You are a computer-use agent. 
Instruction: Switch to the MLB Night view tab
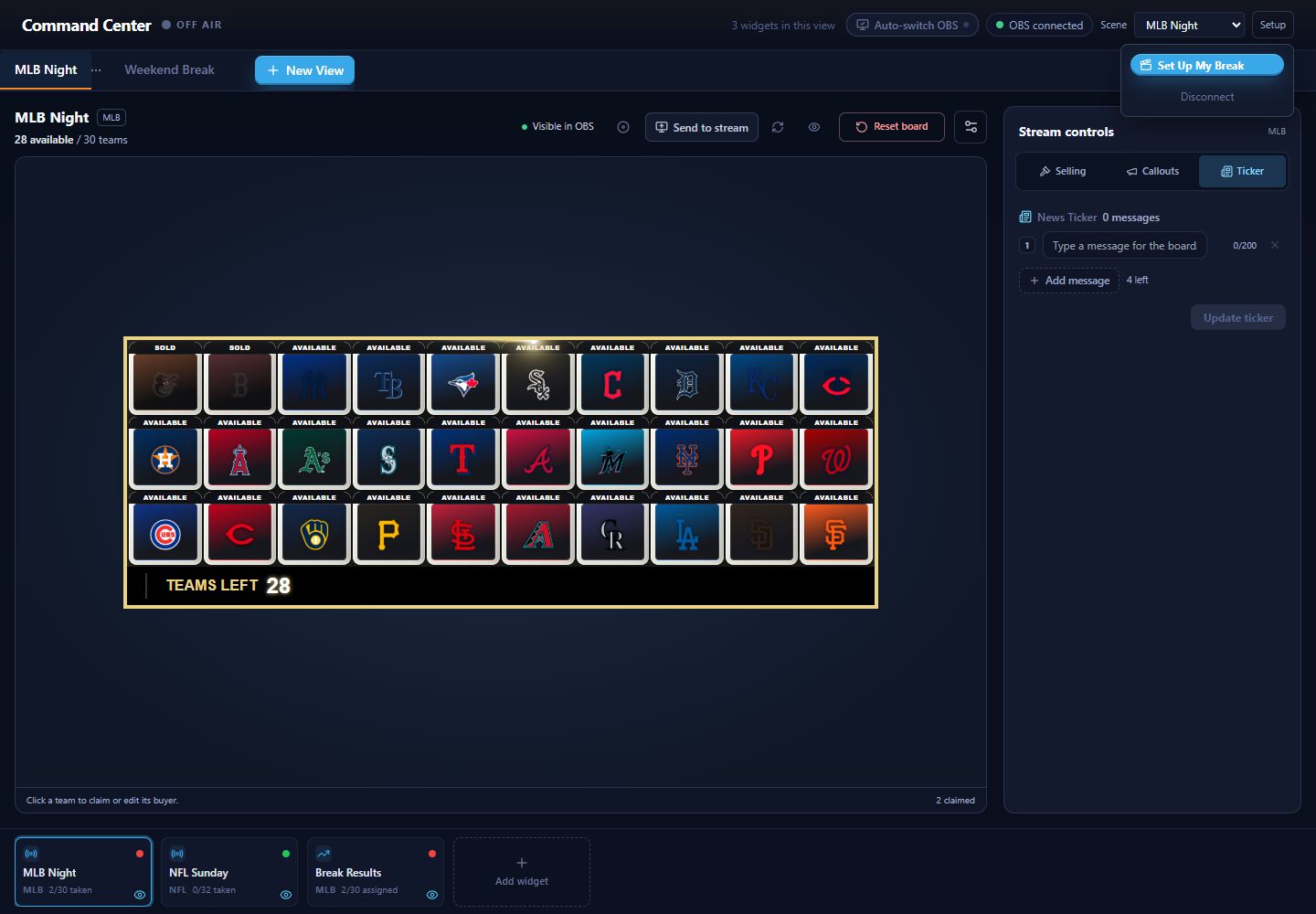point(46,69)
